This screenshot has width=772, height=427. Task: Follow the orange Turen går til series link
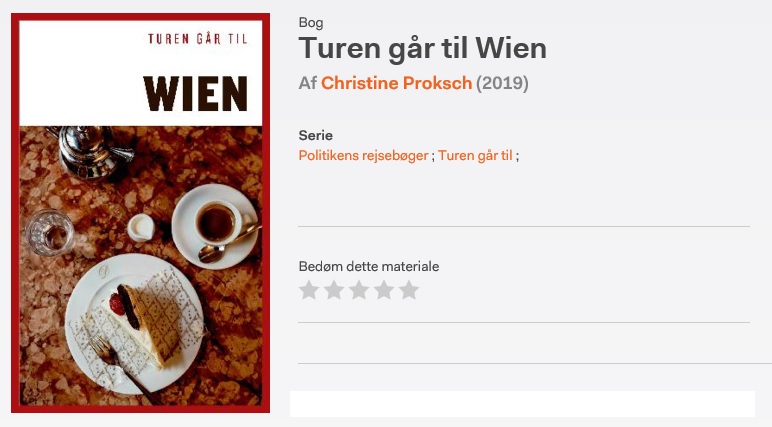coord(475,156)
